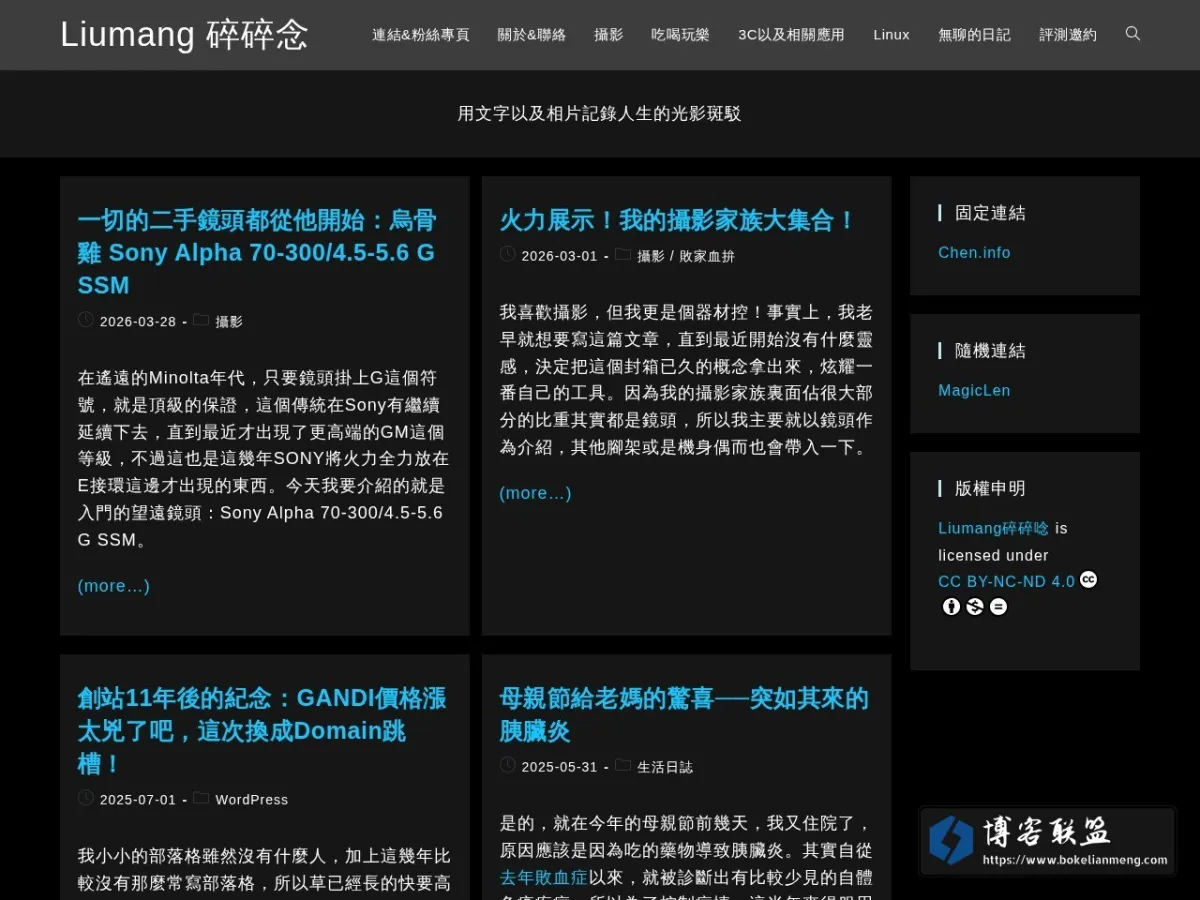The height and width of the screenshot is (900, 1200).
Task: Open the search icon in the header
Action: point(1132,34)
